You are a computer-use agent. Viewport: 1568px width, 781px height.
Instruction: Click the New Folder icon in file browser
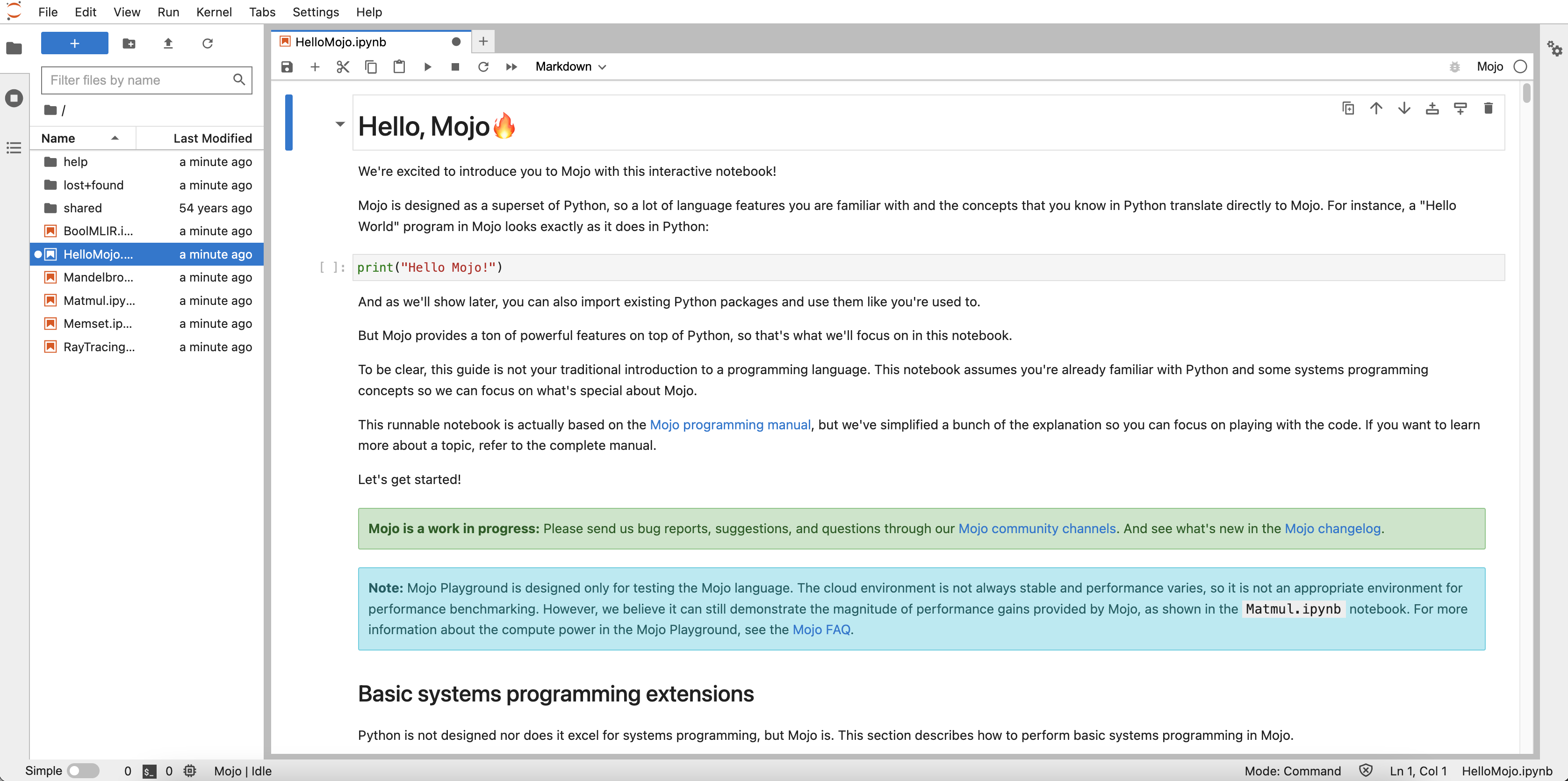click(129, 43)
